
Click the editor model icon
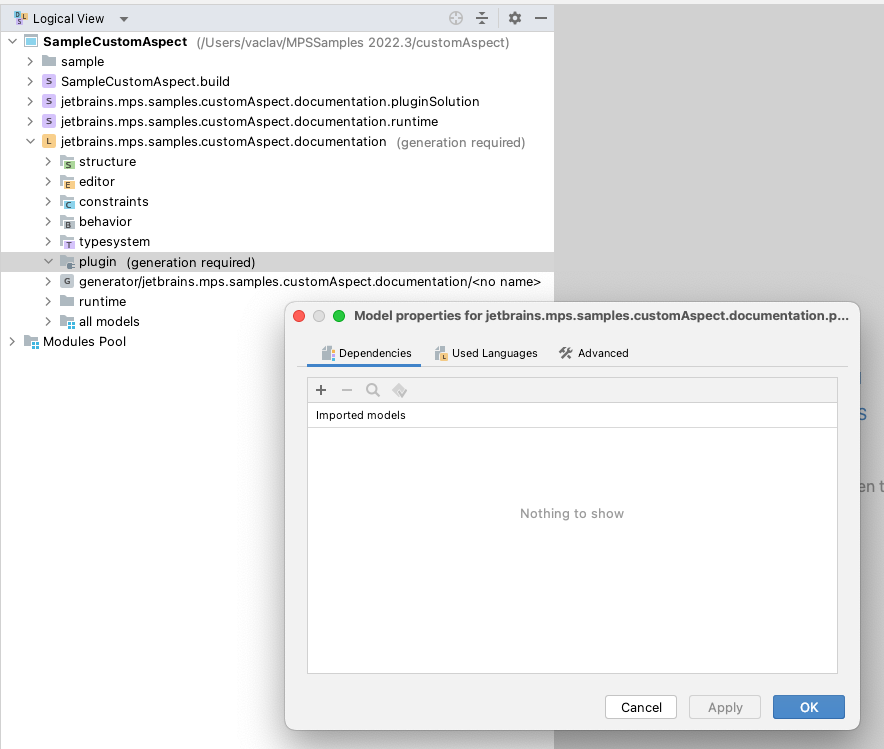tap(67, 182)
